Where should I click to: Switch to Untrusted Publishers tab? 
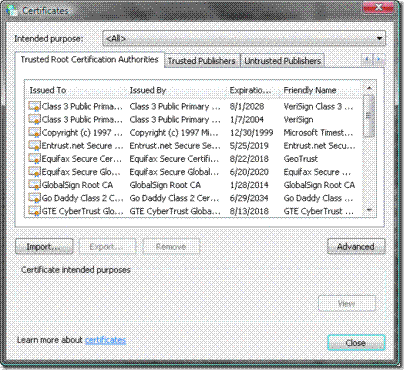coord(282,61)
